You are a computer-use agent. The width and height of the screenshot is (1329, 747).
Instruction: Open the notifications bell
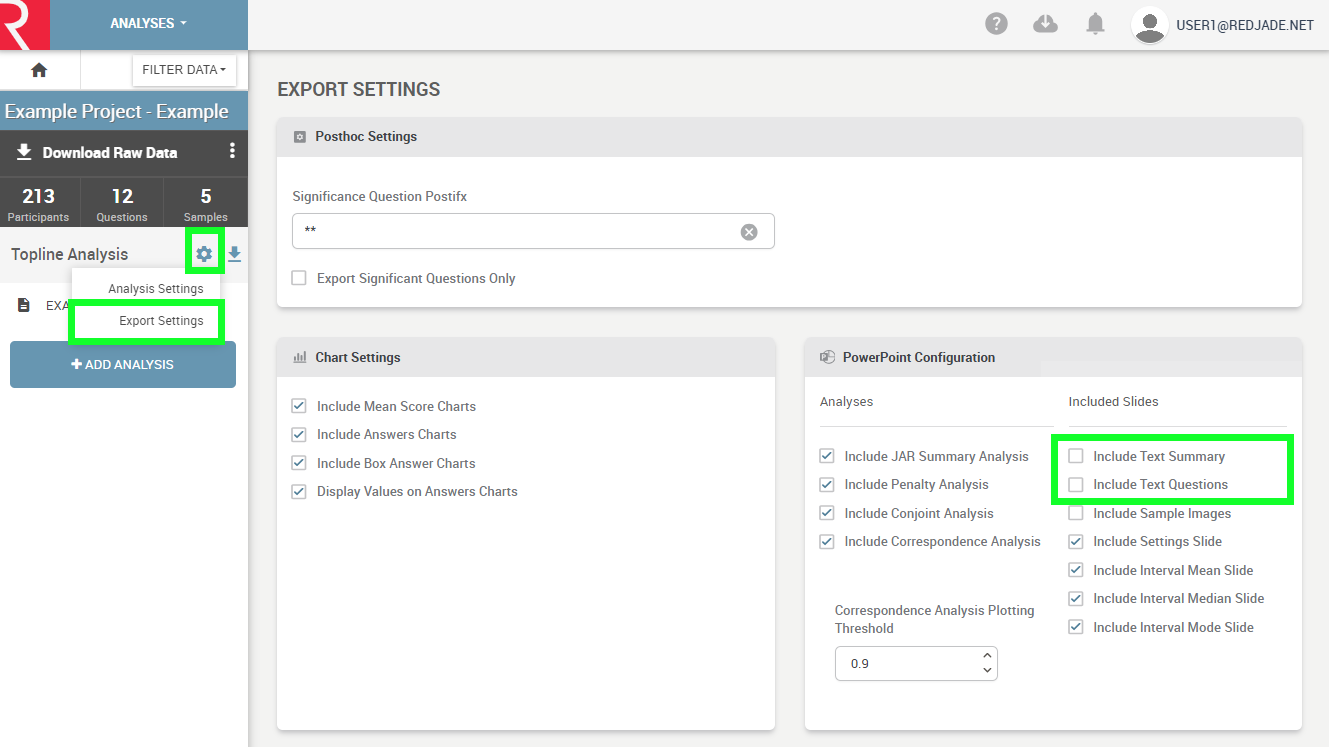pyautogui.click(x=1095, y=24)
